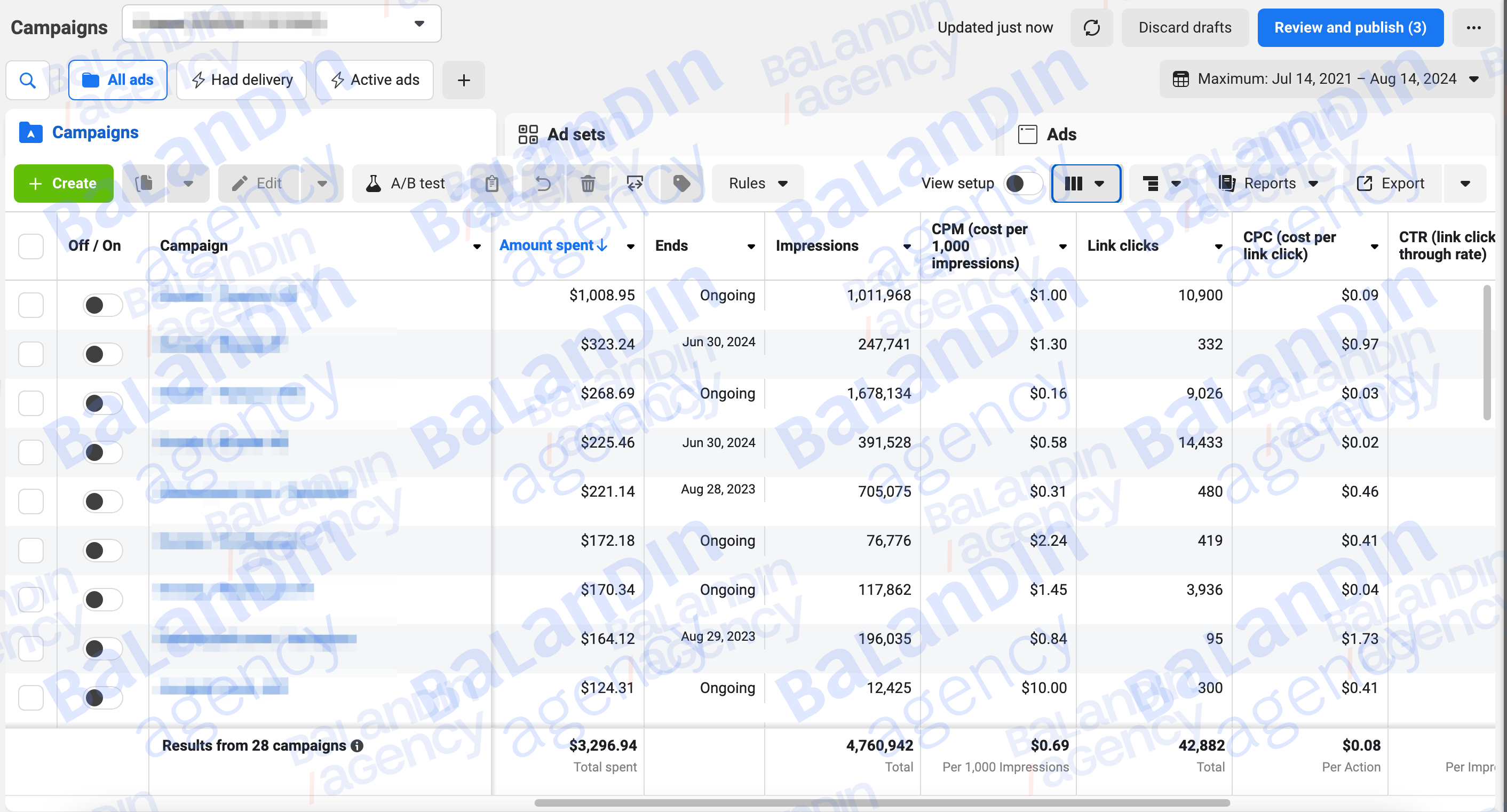Open the CPC column header menu arrow
This screenshot has width=1507, height=812.
(x=1374, y=246)
